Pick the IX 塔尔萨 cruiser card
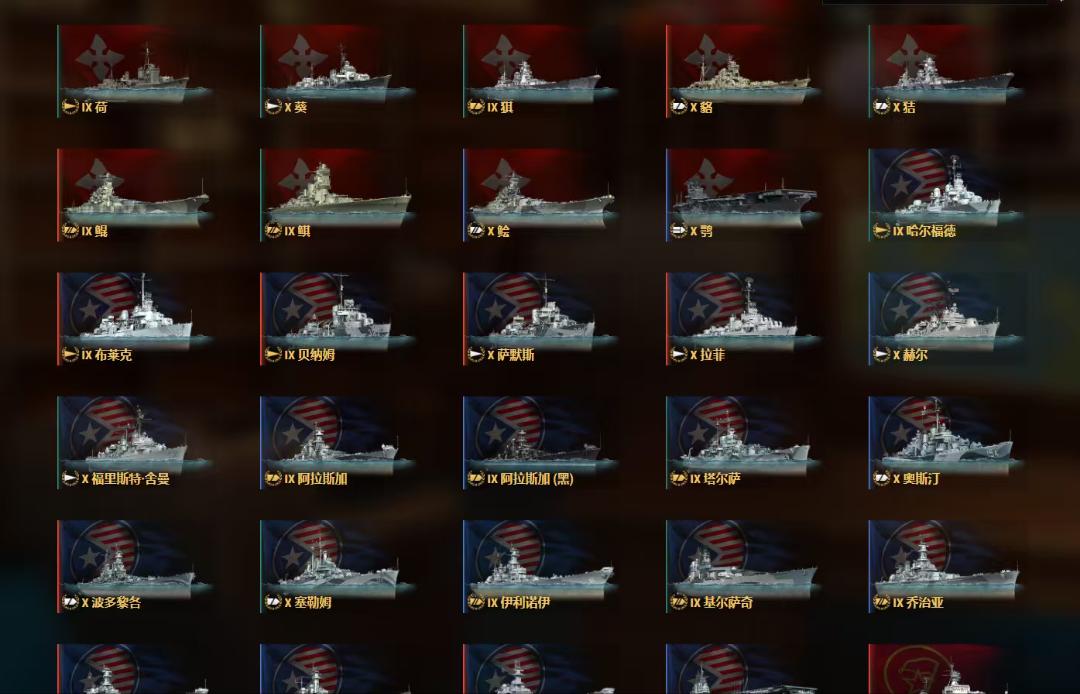 point(742,443)
